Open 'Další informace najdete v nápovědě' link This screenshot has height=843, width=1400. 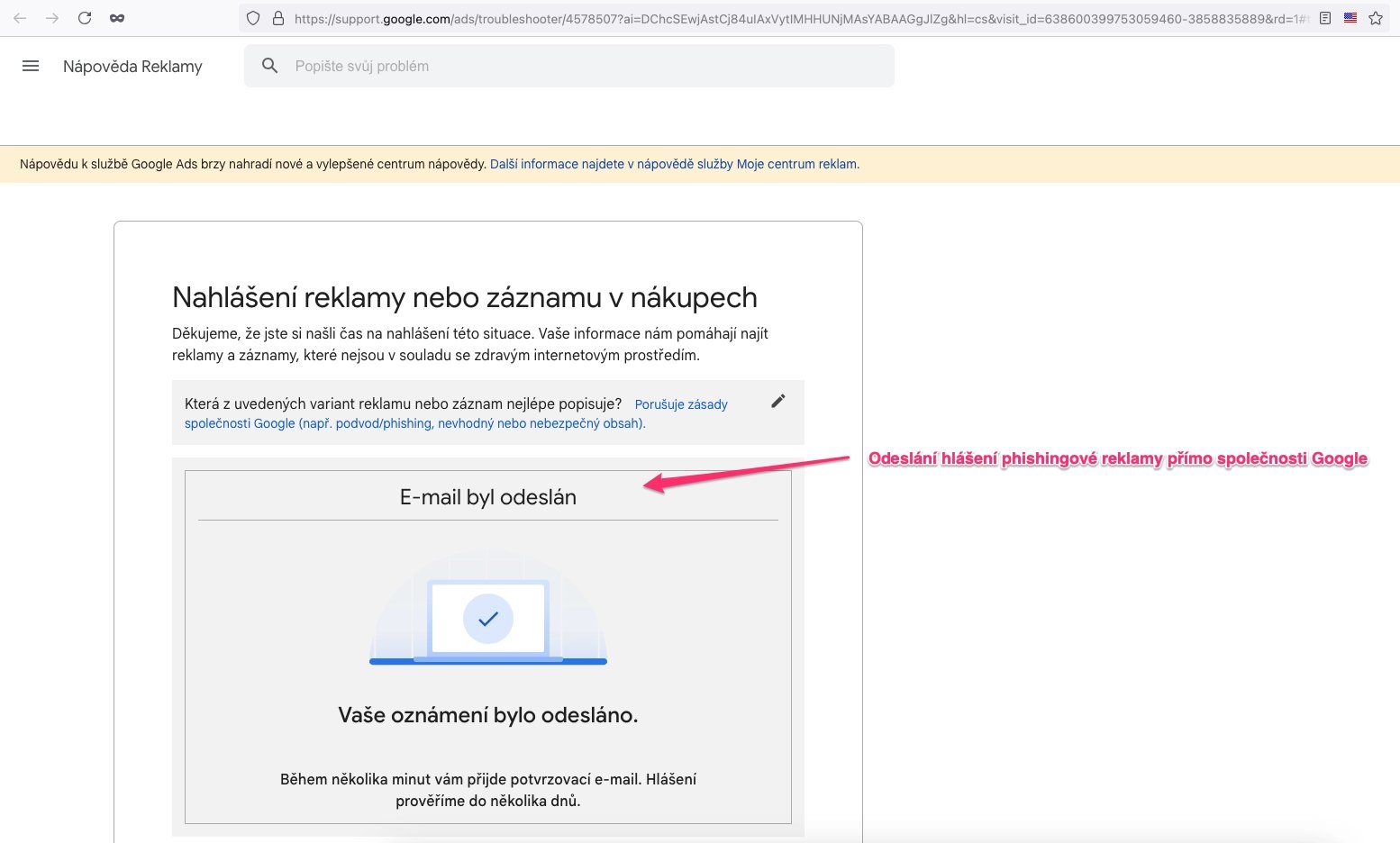click(x=675, y=164)
